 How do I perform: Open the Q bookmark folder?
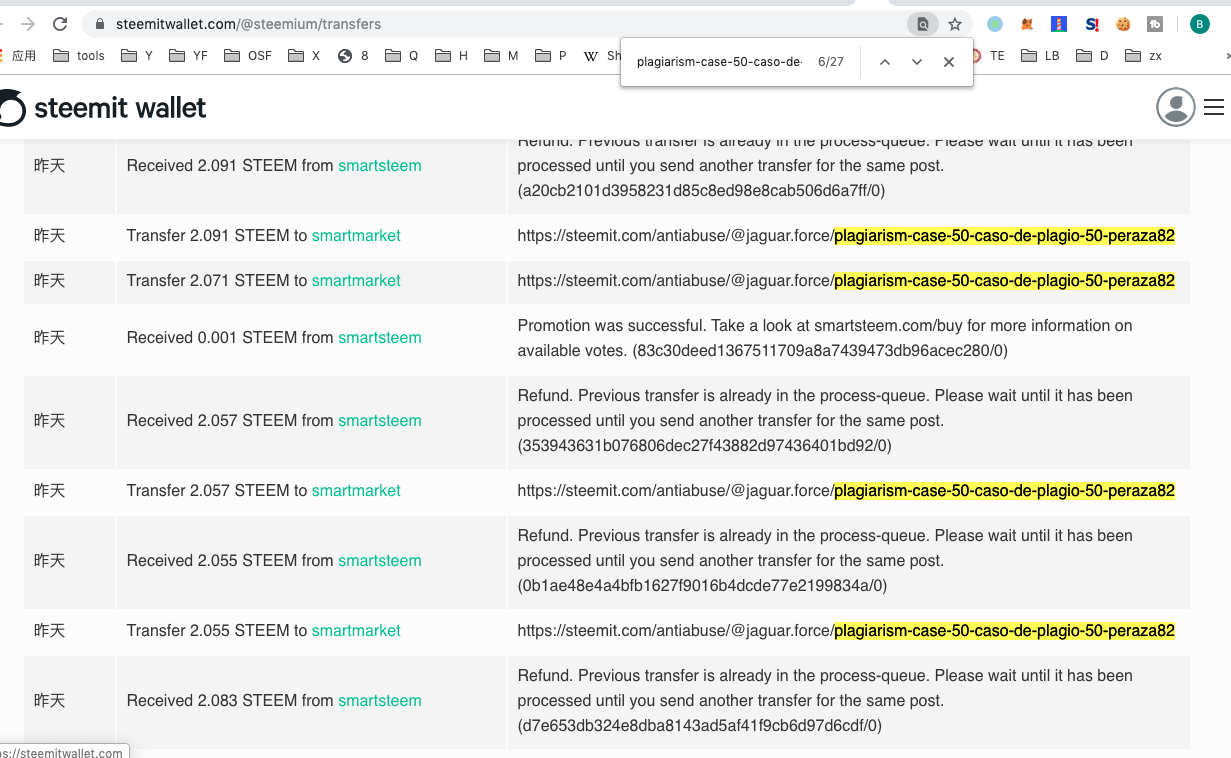click(x=402, y=56)
